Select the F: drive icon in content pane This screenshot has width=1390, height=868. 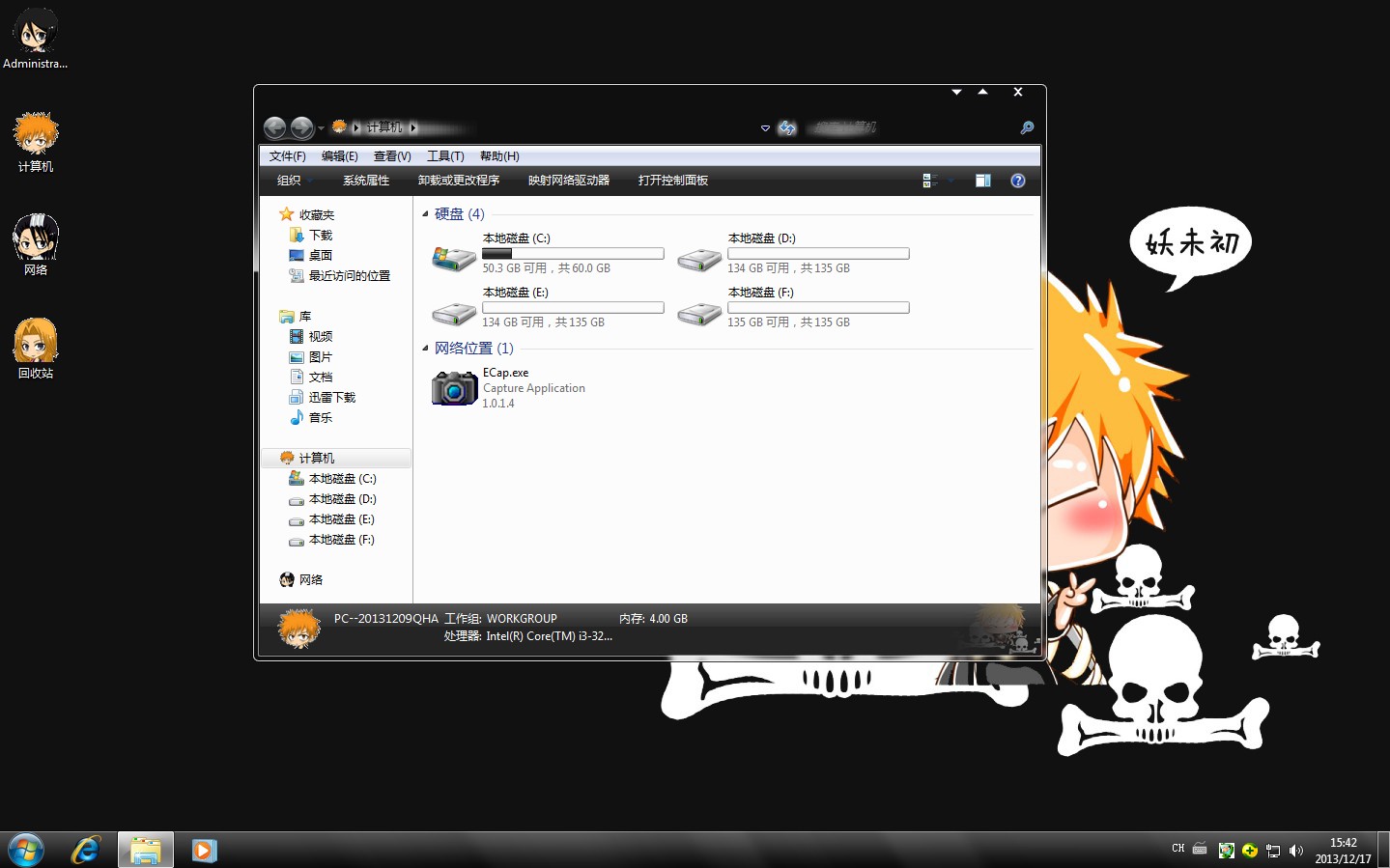coord(699,314)
